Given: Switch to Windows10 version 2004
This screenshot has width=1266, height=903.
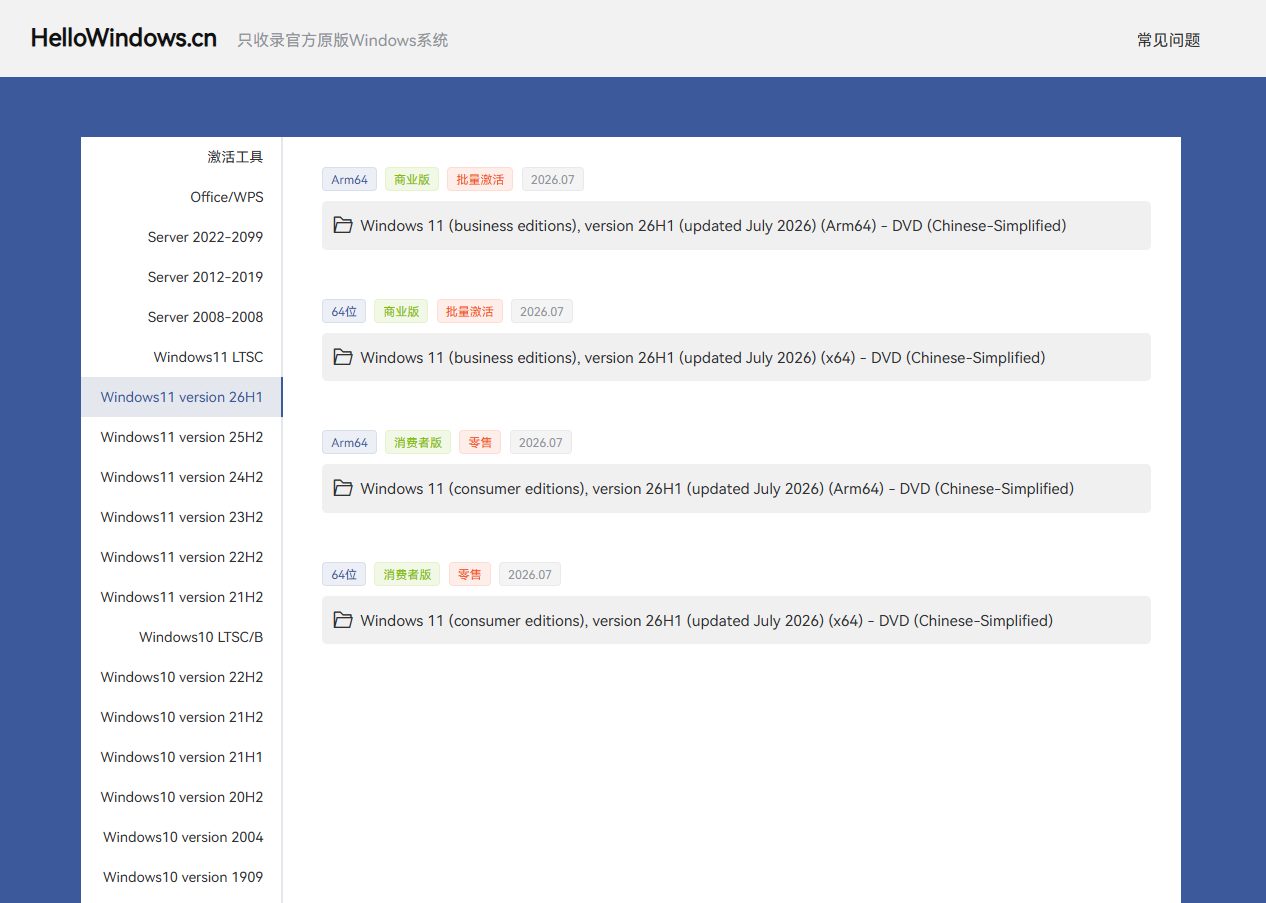Looking at the screenshot, I should click(x=182, y=837).
